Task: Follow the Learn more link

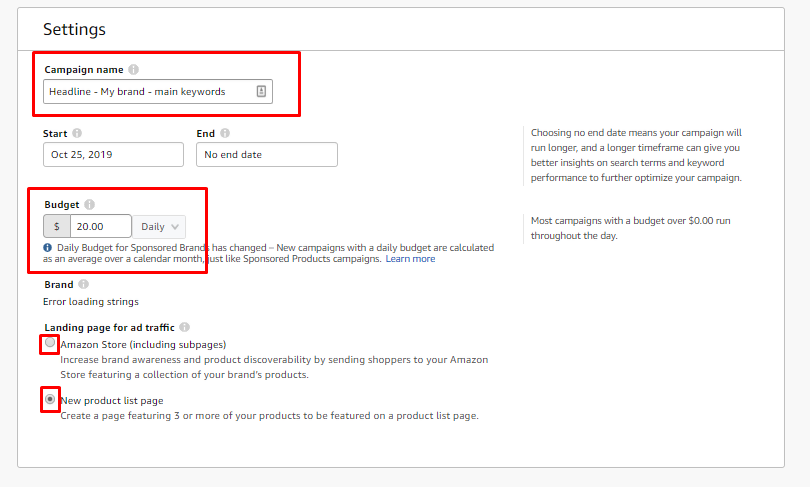Action: coord(410,259)
